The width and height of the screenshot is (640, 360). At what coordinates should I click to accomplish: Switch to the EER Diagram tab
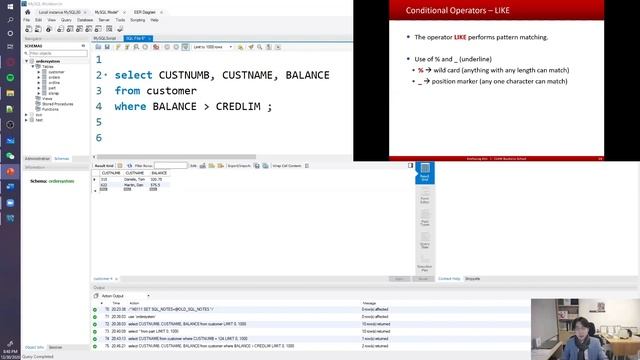pos(145,12)
